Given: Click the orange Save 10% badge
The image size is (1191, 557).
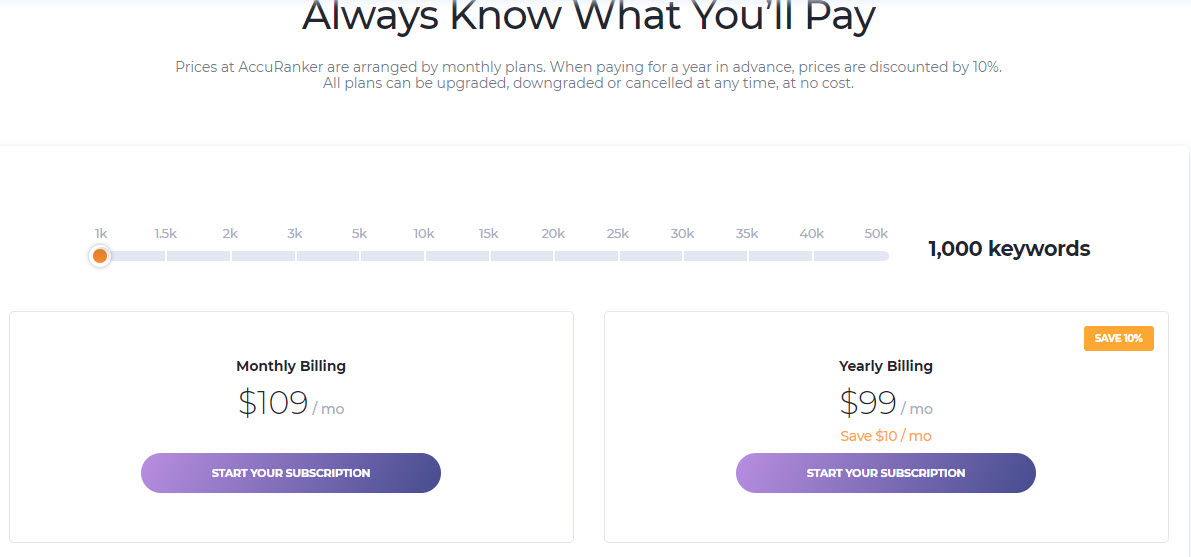Looking at the screenshot, I should (x=1118, y=338).
